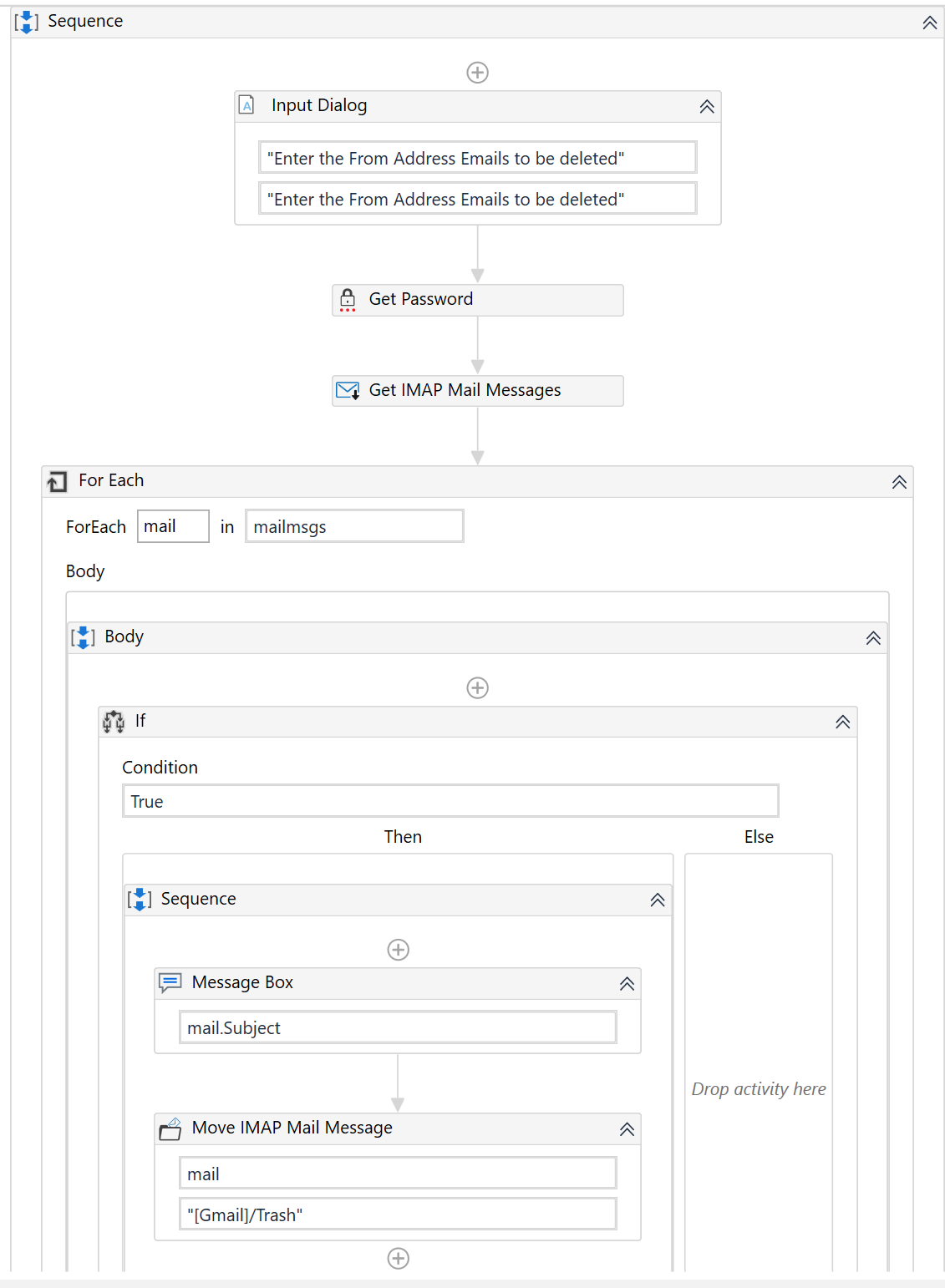Image resolution: width=945 pixels, height=1288 pixels.
Task: Edit the mailmsgs collection field
Action: pyautogui.click(x=354, y=526)
